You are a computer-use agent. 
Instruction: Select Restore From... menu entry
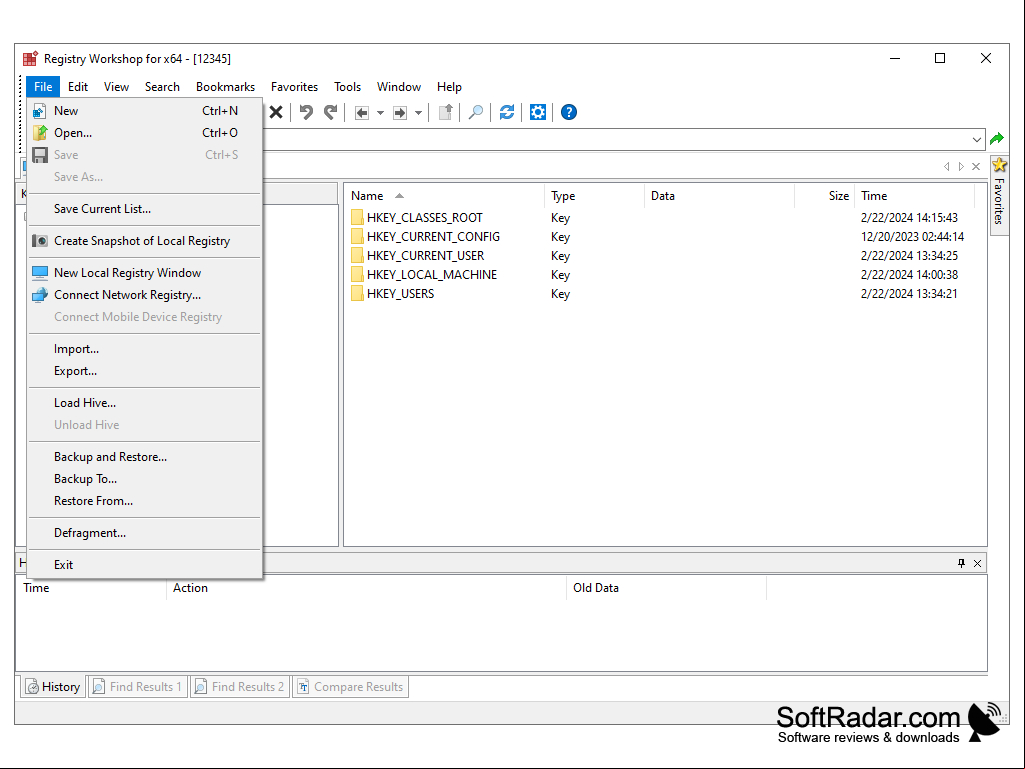point(145,501)
